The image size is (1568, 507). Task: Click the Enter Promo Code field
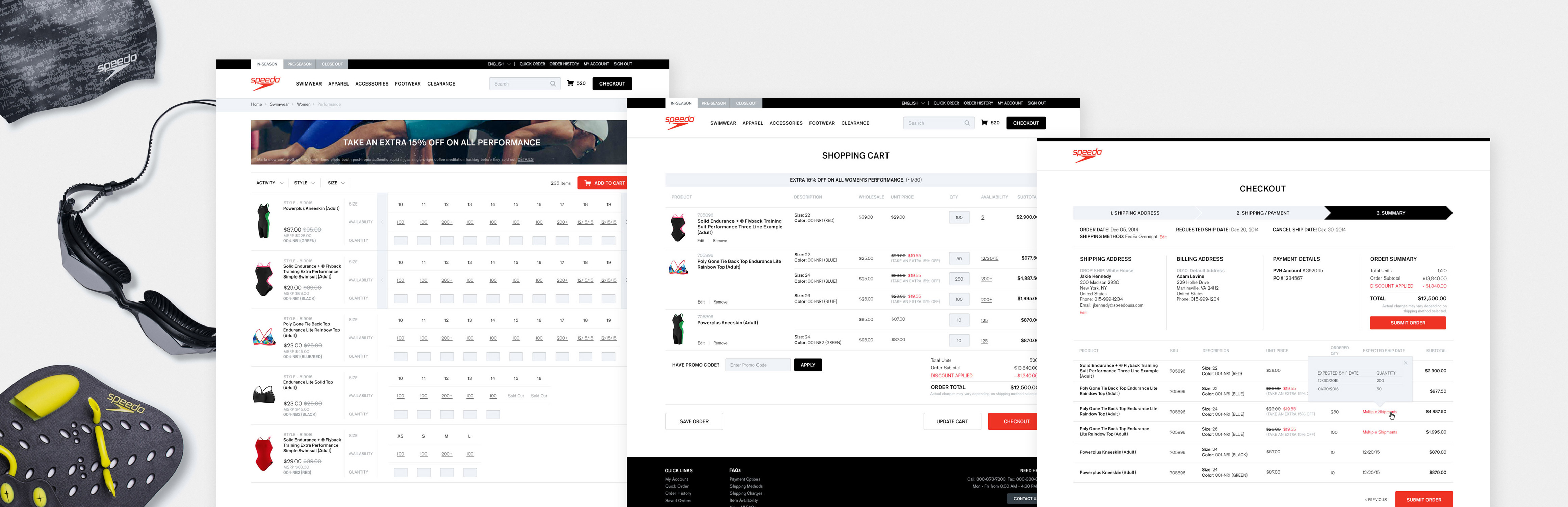(758, 365)
